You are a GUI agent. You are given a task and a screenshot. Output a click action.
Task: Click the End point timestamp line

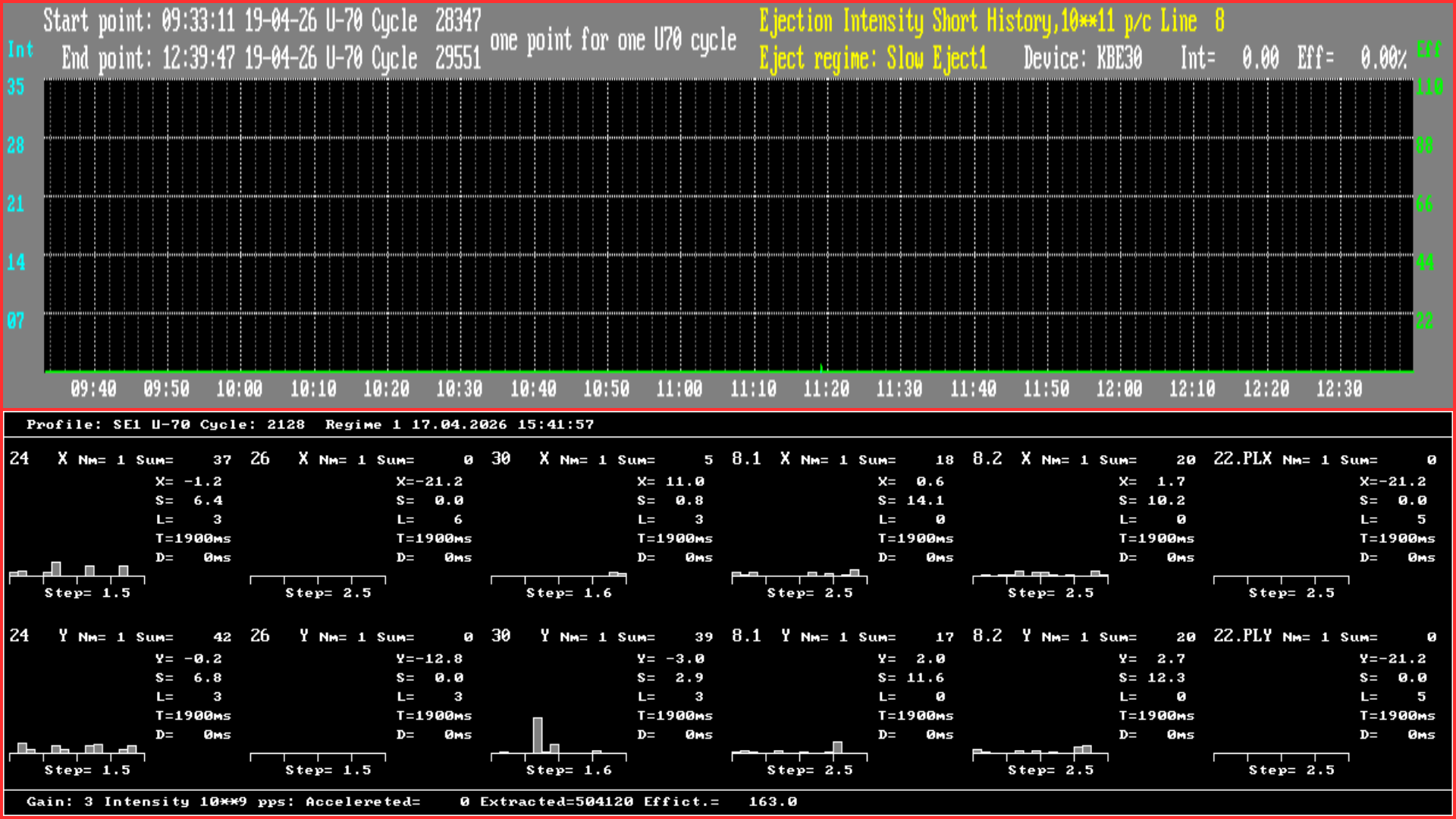point(271,58)
